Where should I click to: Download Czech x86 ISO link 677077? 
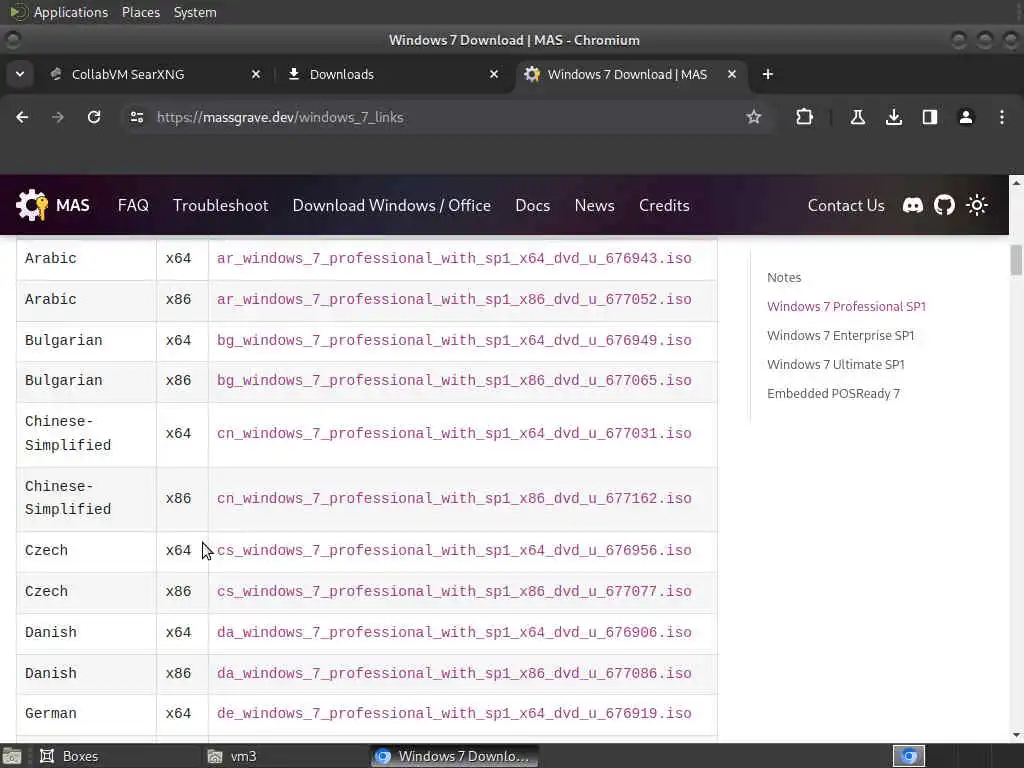(x=454, y=592)
